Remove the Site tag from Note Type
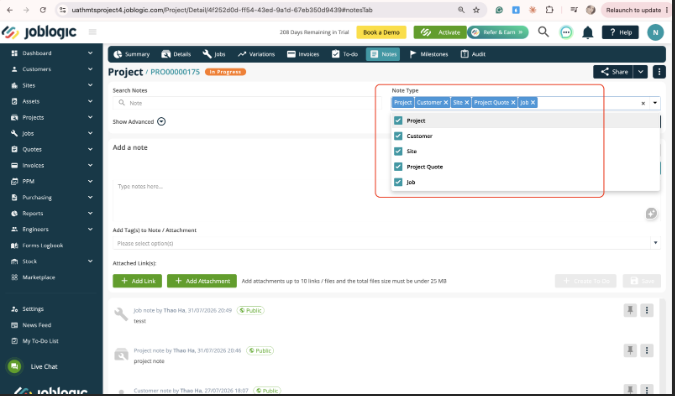675x396 pixels. pos(467,102)
